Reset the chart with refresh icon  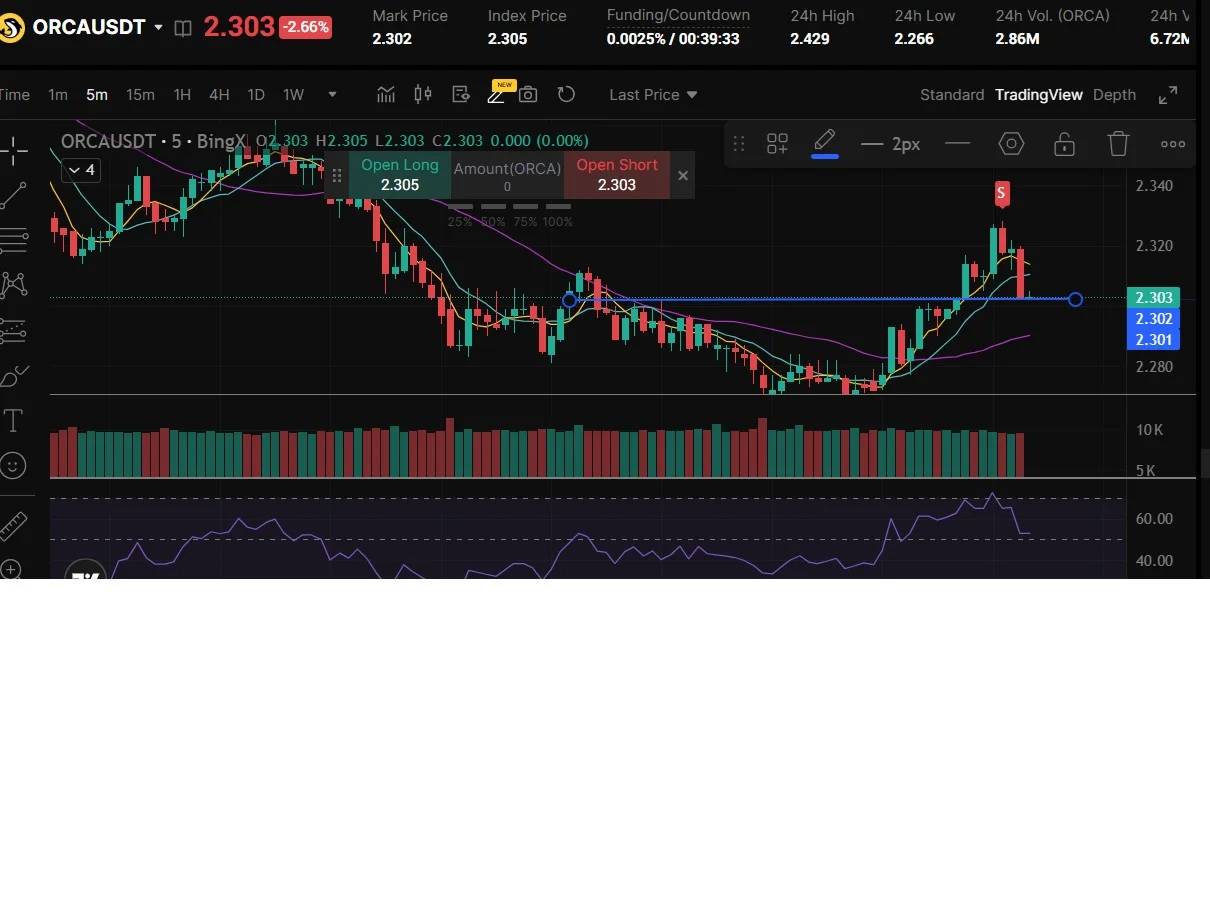[x=566, y=95]
